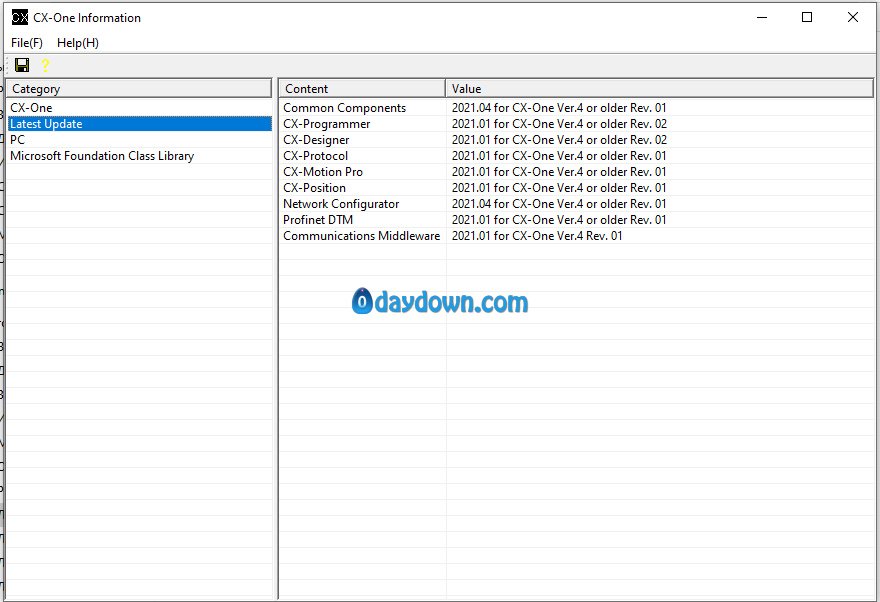Click the Category column header

click(139, 89)
